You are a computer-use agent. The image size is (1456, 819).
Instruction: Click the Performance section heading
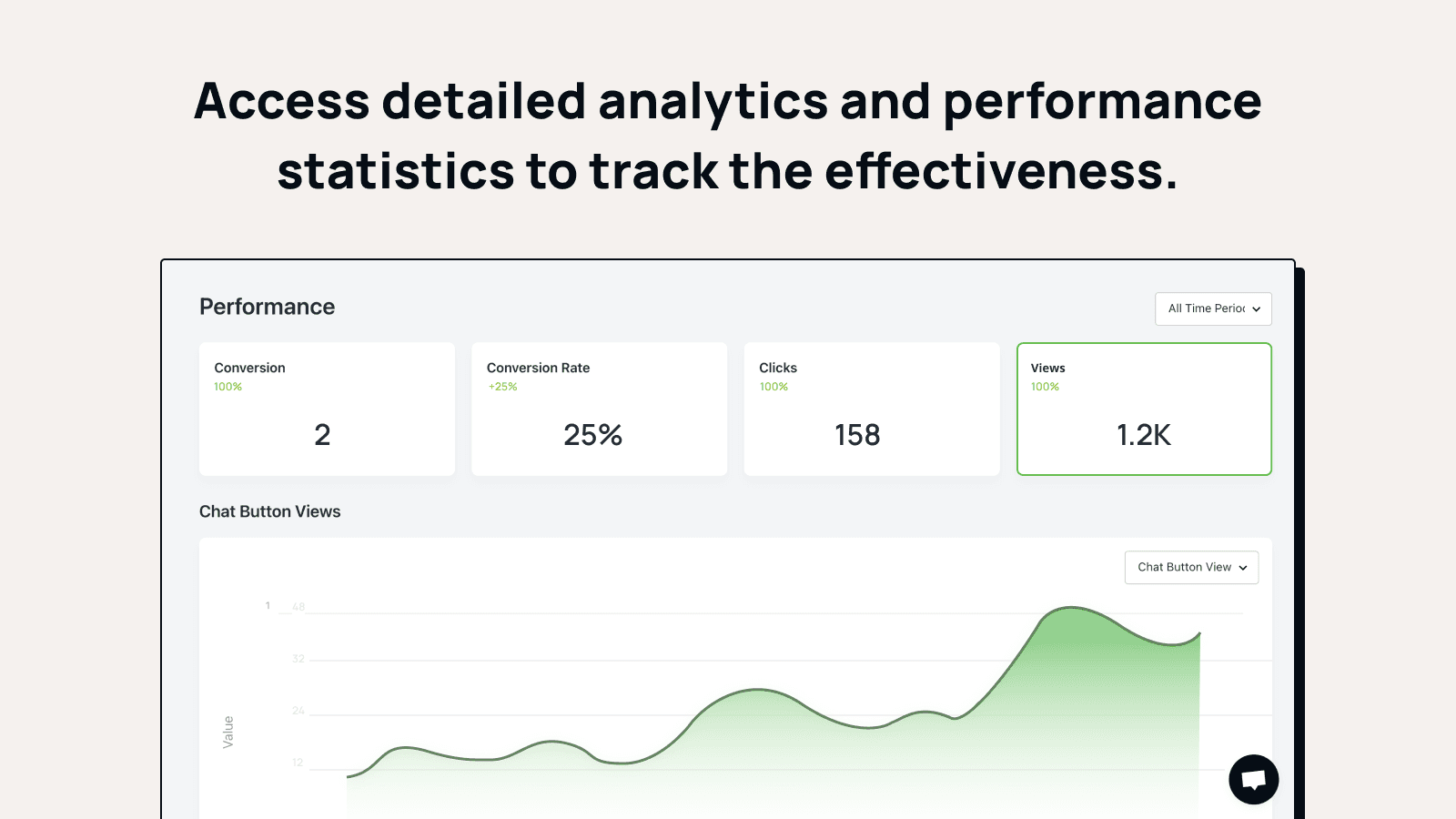click(x=267, y=307)
